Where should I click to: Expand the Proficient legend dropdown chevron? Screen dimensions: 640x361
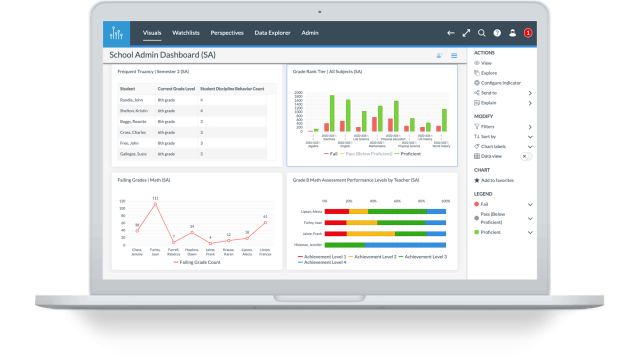(530, 233)
